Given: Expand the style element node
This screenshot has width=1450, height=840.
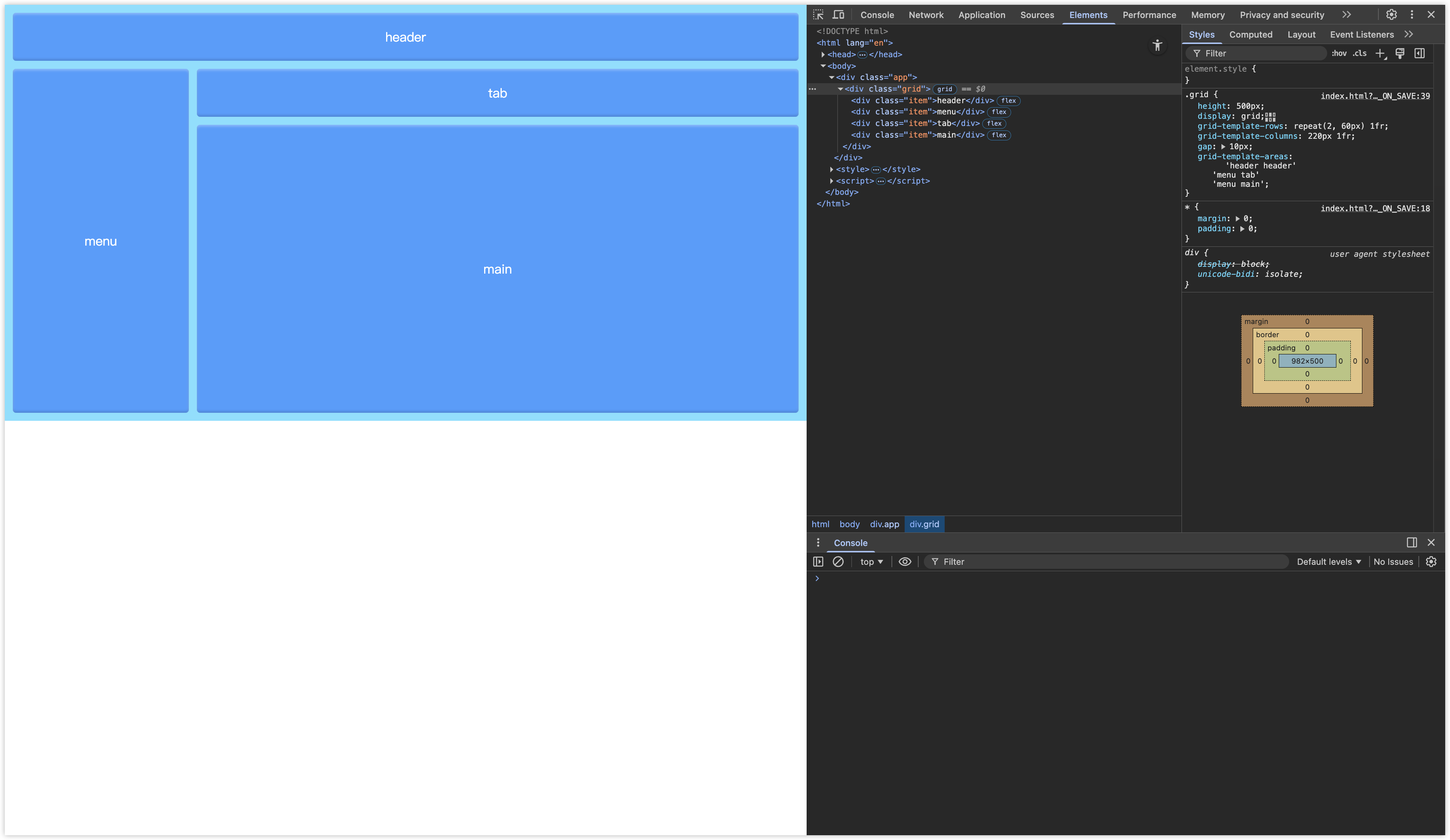Looking at the screenshot, I should (x=831, y=169).
